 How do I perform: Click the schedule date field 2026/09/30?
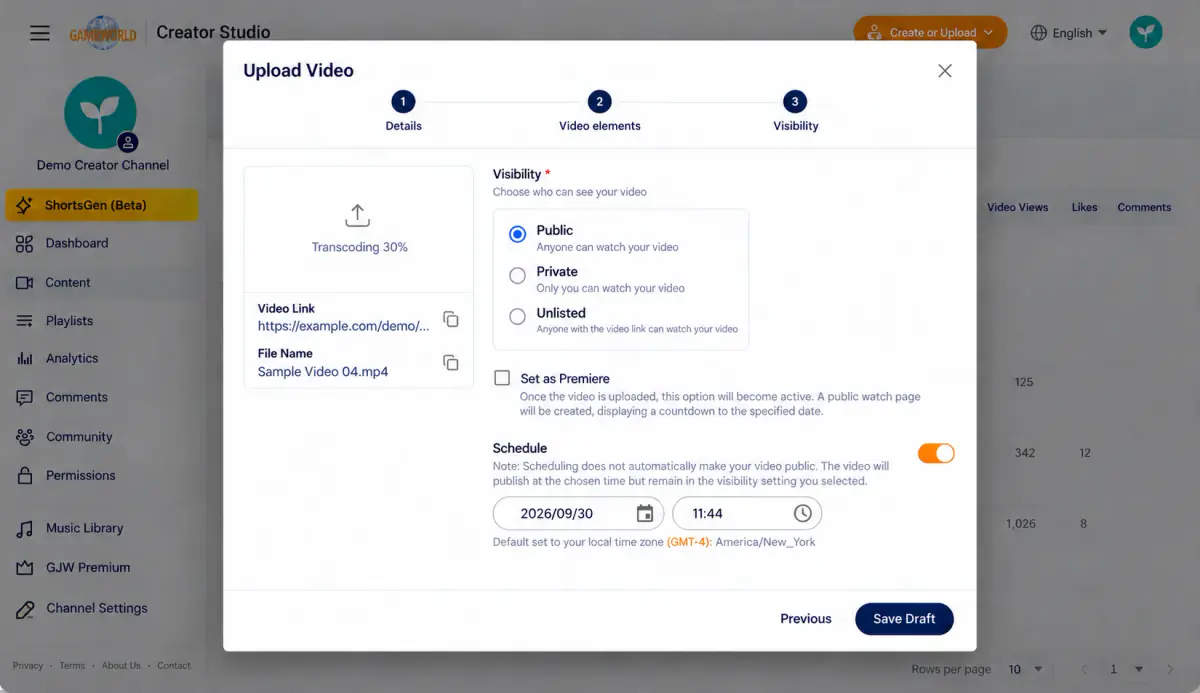[x=578, y=513]
